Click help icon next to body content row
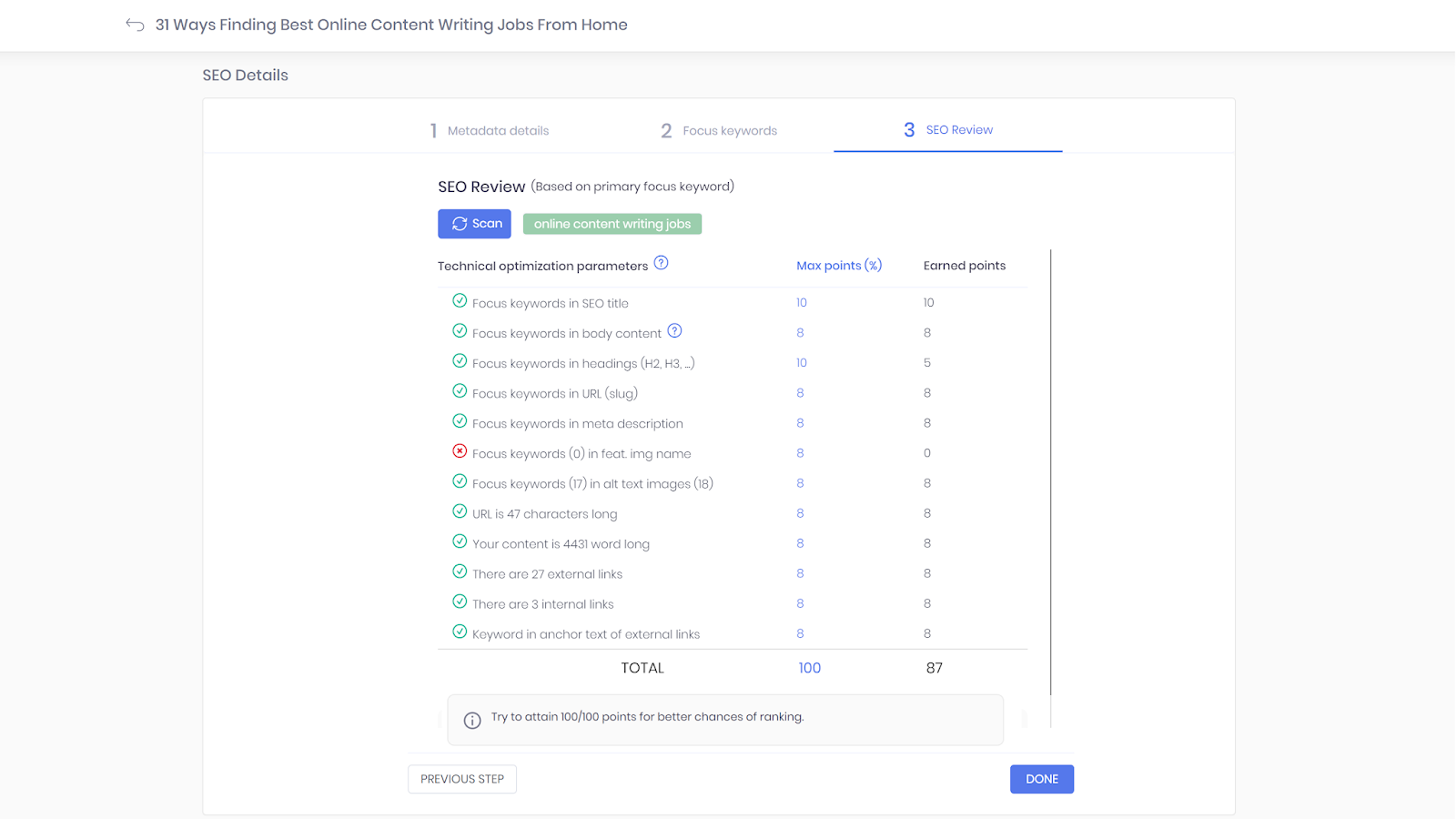Viewport: 1456px width, 819px height. click(674, 331)
